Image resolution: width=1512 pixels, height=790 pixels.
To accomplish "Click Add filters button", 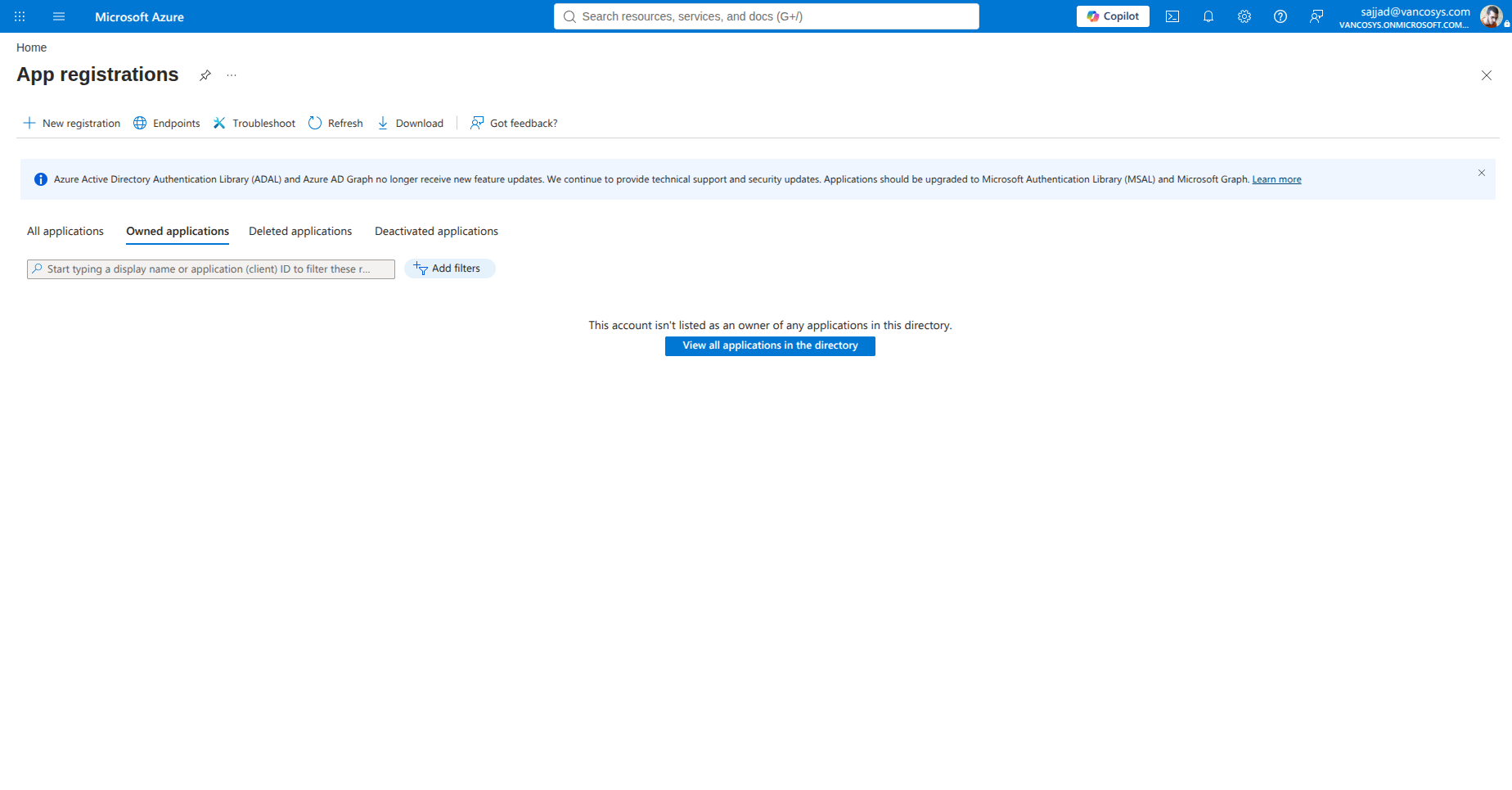I will pos(450,269).
